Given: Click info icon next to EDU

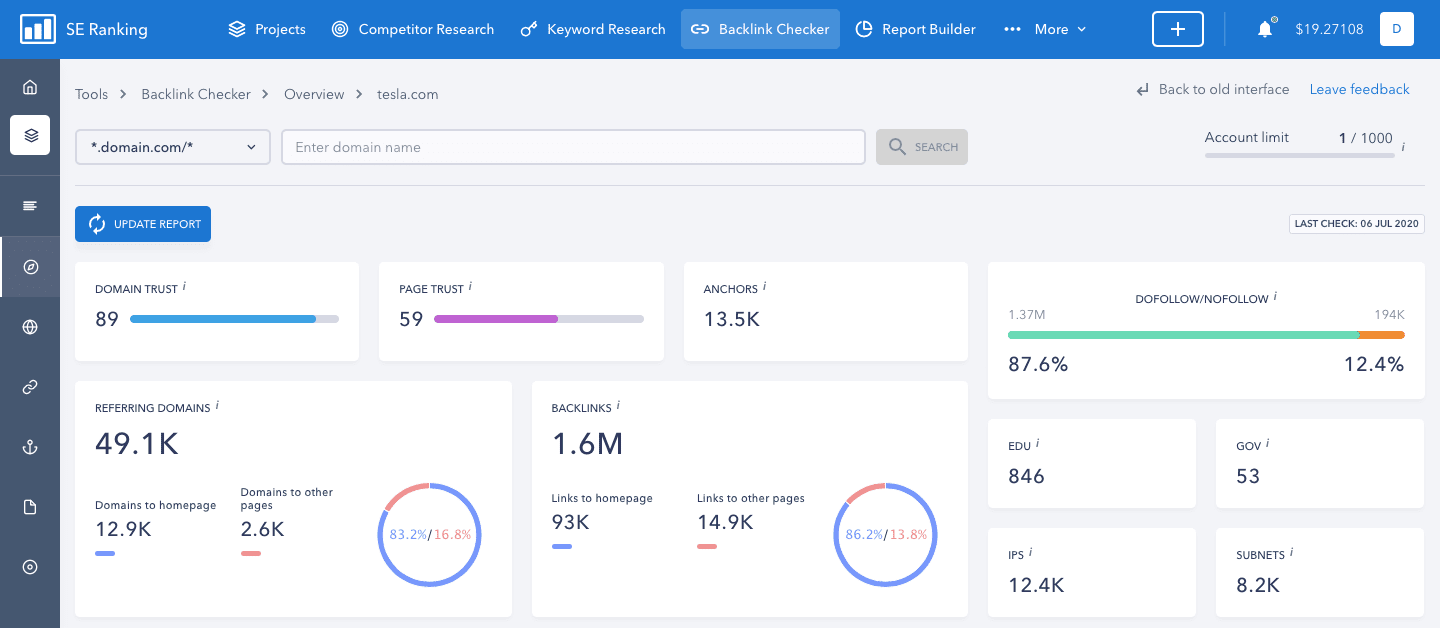Looking at the screenshot, I should [x=1037, y=444].
